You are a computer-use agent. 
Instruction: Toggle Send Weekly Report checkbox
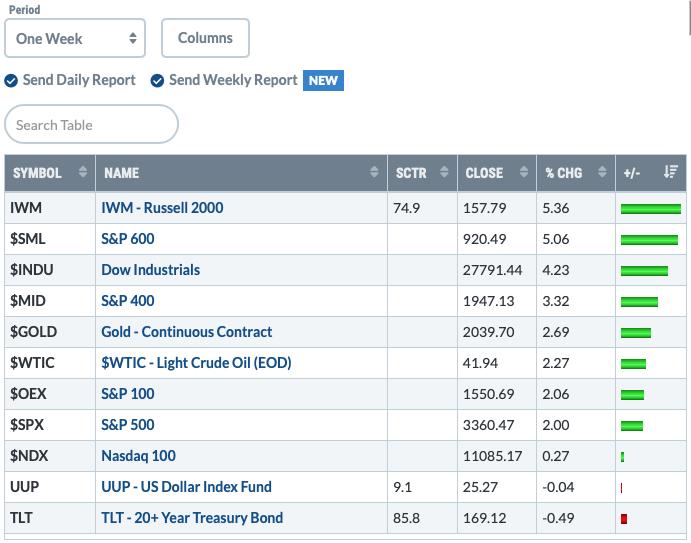157,81
